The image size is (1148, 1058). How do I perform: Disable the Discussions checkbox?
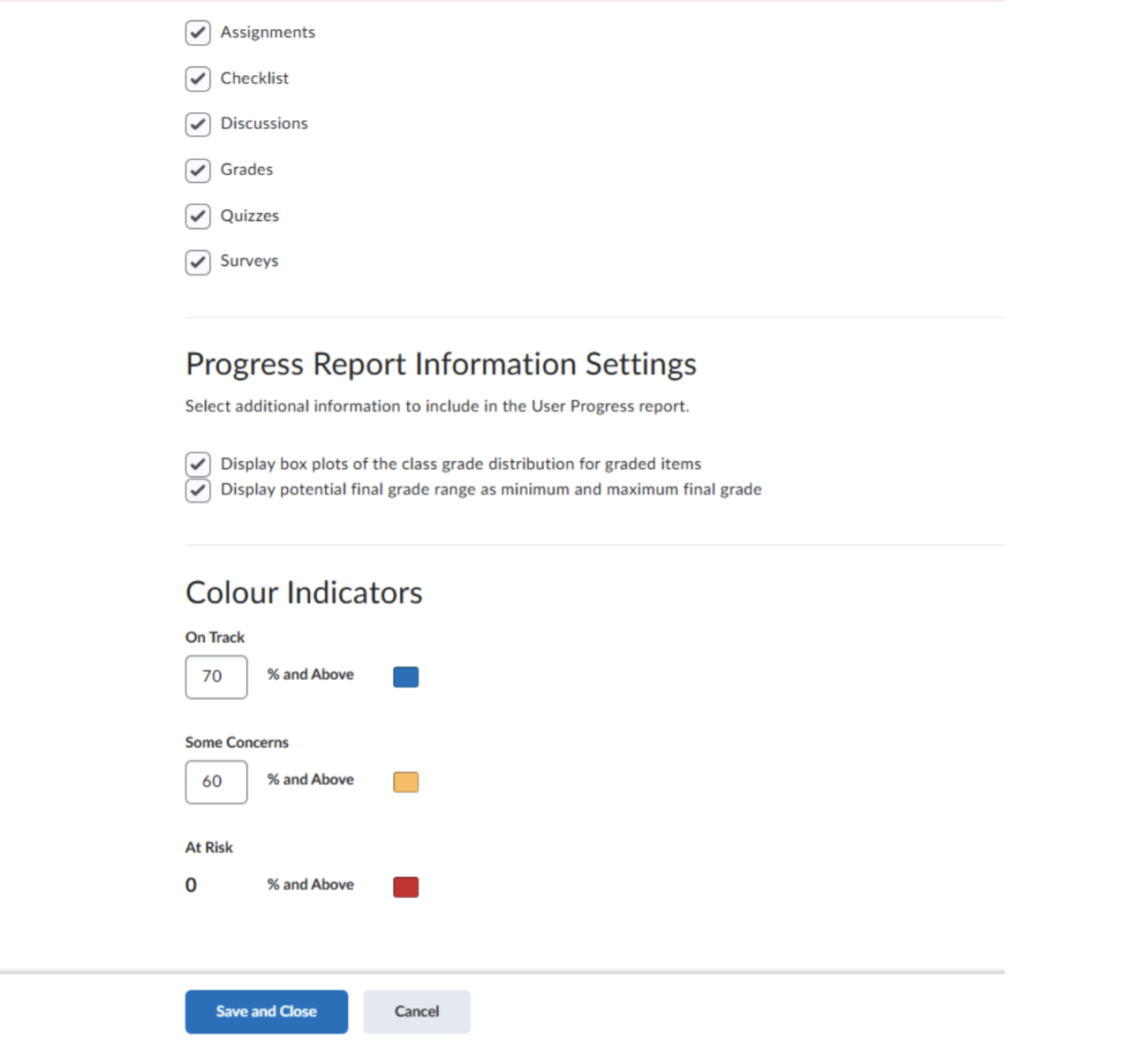point(198,125)
